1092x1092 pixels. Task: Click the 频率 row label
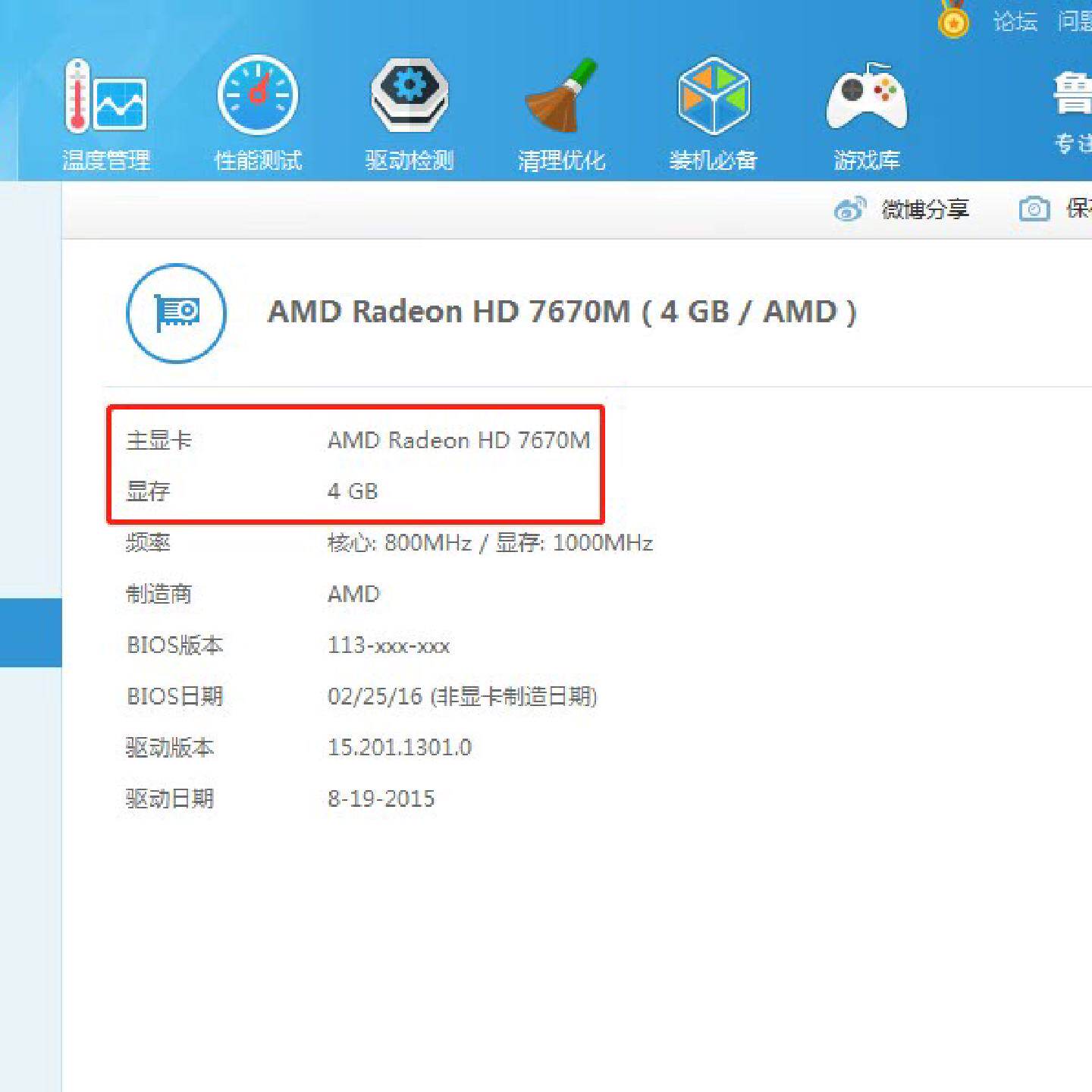[x=148, y=543]
